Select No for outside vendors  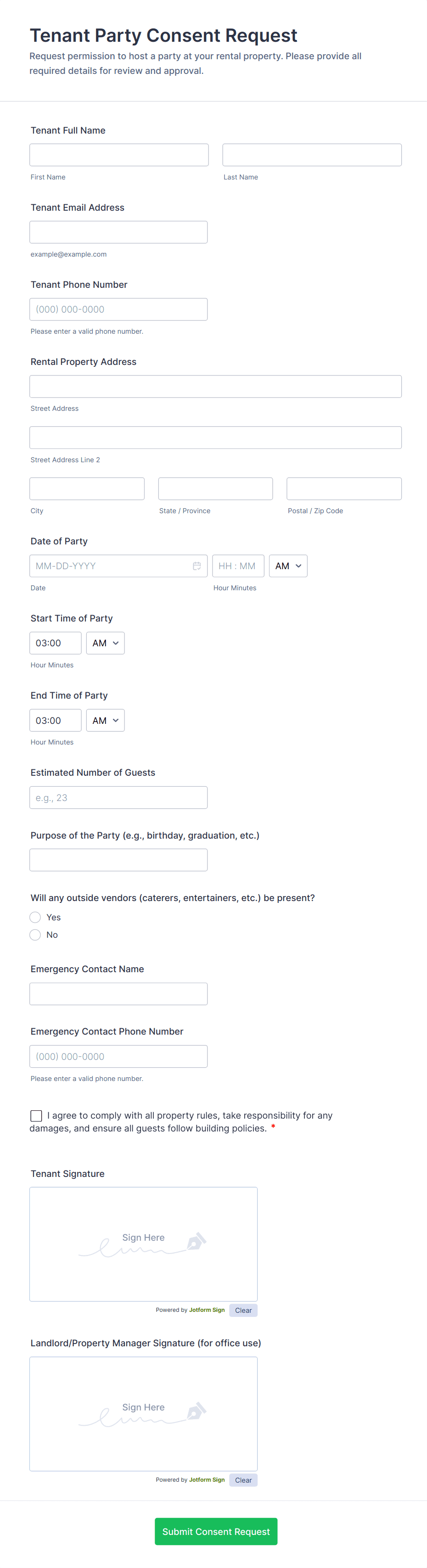[x=35, y=935]
